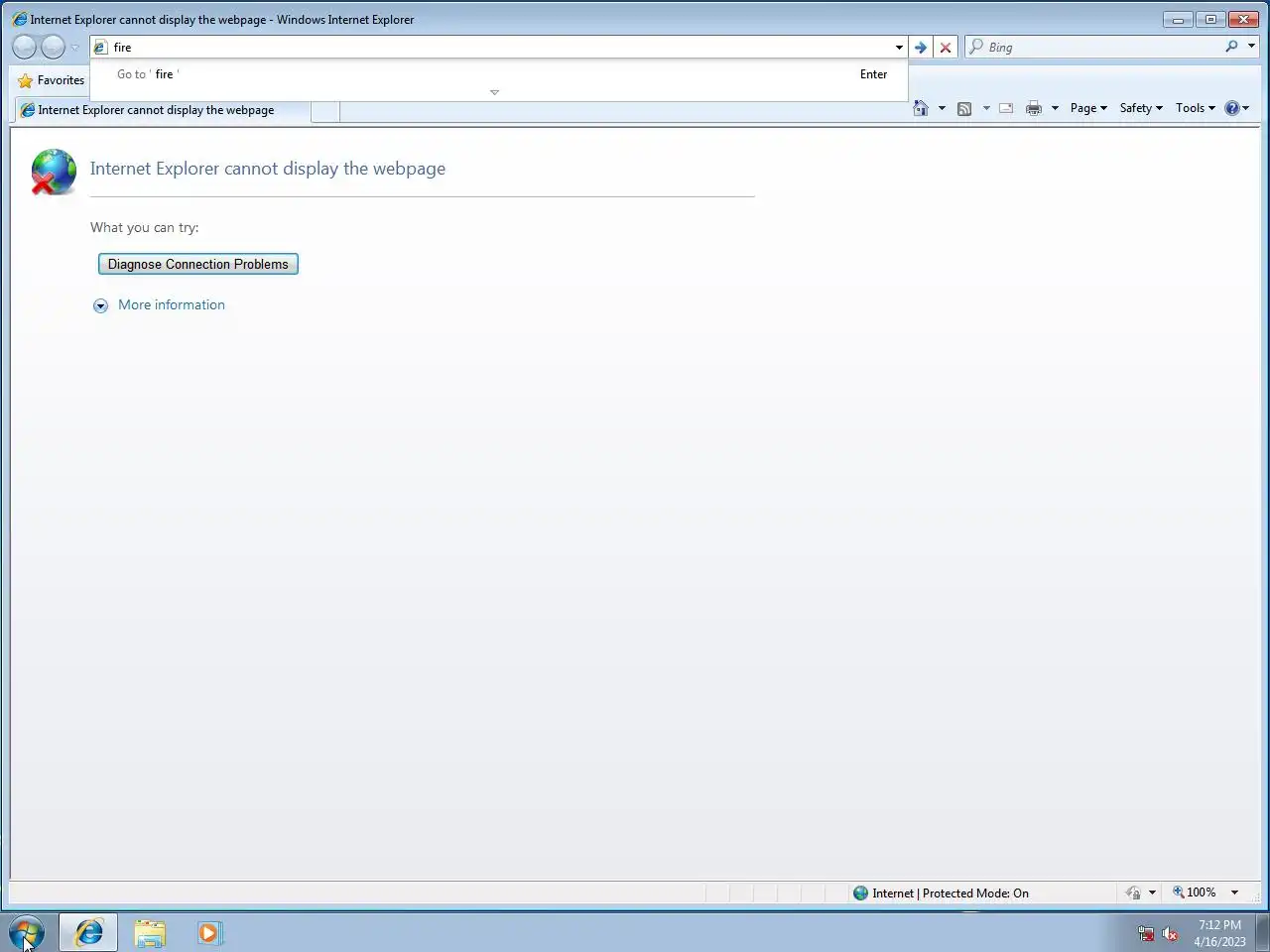Open the Safety menu
This screenshot has height=952, width=1270.
(x=1141, y=108)
